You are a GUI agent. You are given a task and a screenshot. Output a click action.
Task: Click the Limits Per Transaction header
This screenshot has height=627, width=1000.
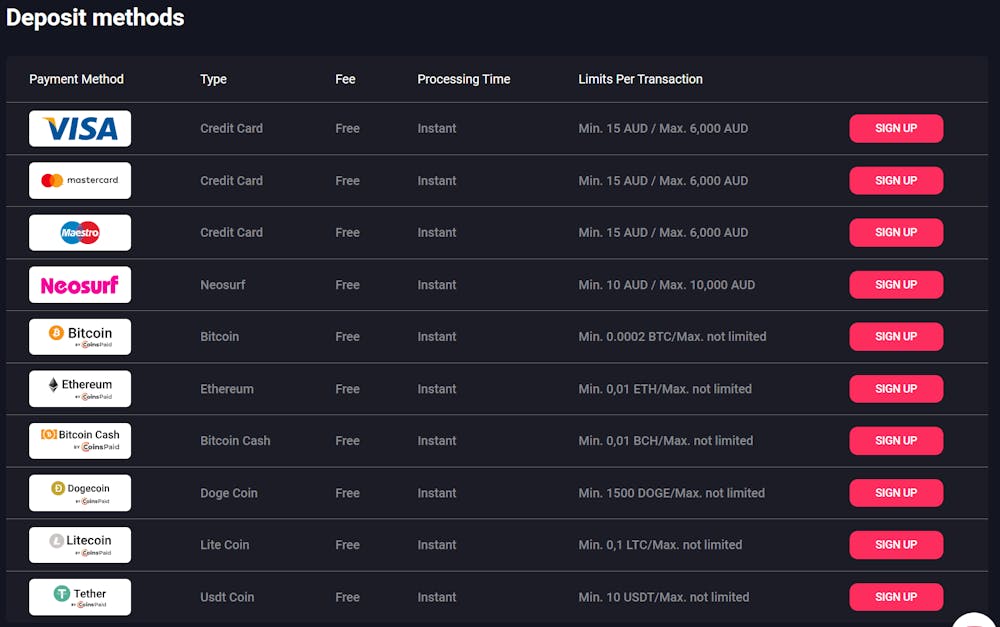click(x=640, y=79)
